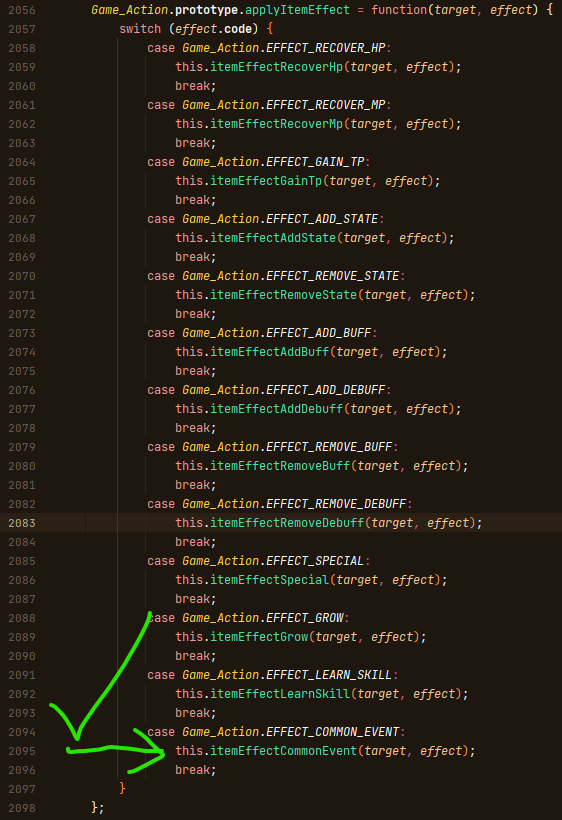Click line number 2091 in the gutter
This screenshot has height=820, width=562.
22,675
